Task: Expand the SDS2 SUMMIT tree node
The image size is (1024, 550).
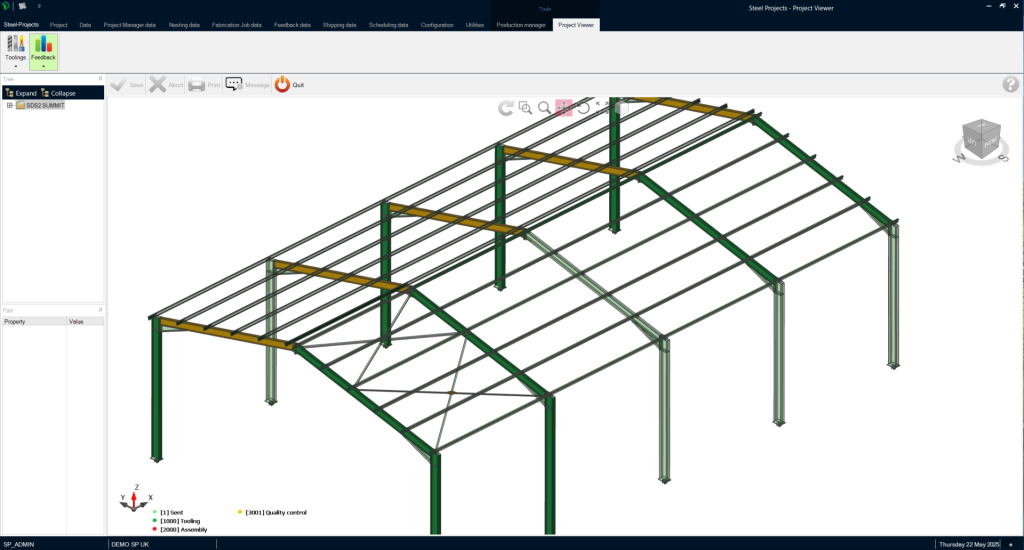Action: click(x=9, y=105)
